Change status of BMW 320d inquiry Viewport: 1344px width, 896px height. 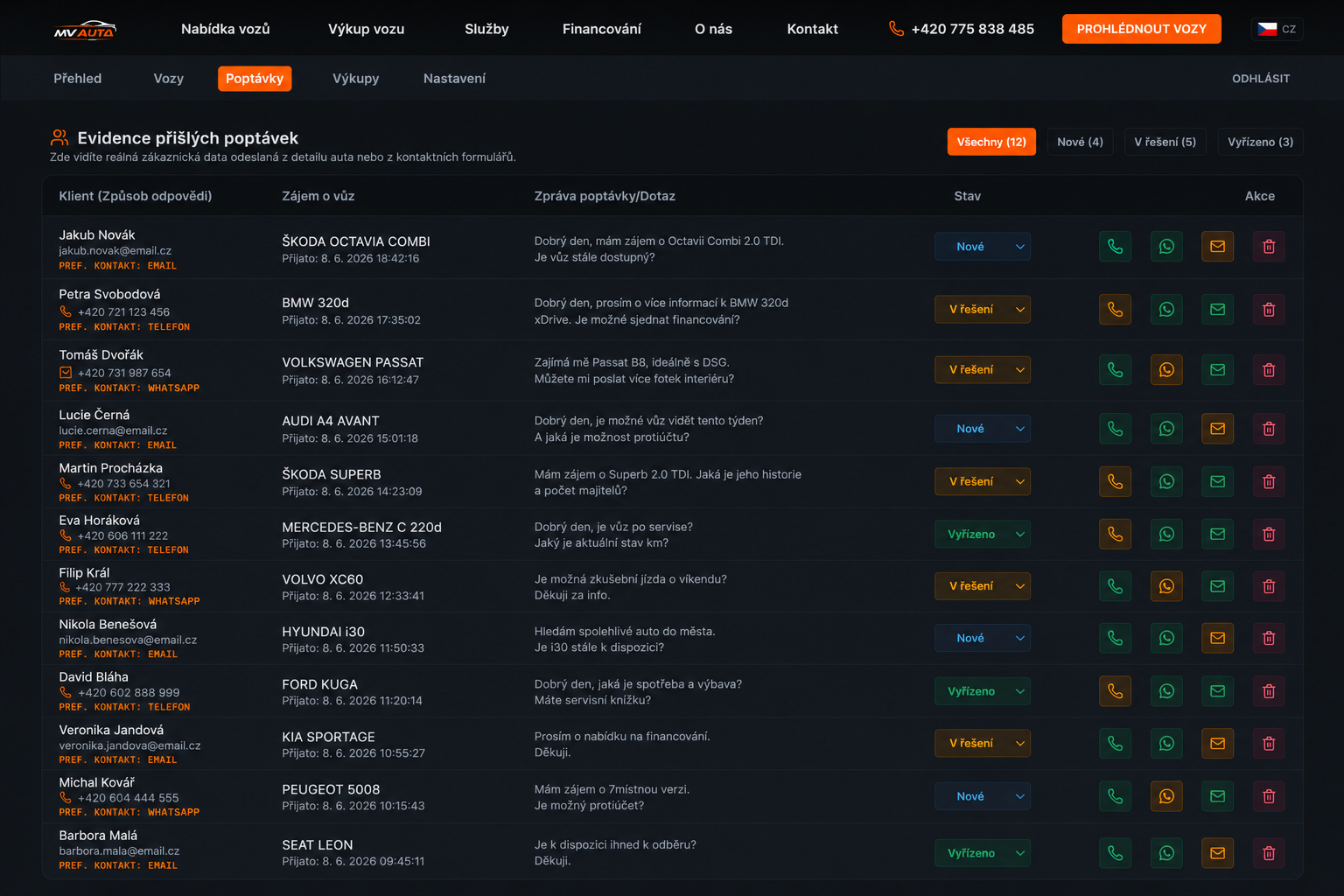point(983,310)
